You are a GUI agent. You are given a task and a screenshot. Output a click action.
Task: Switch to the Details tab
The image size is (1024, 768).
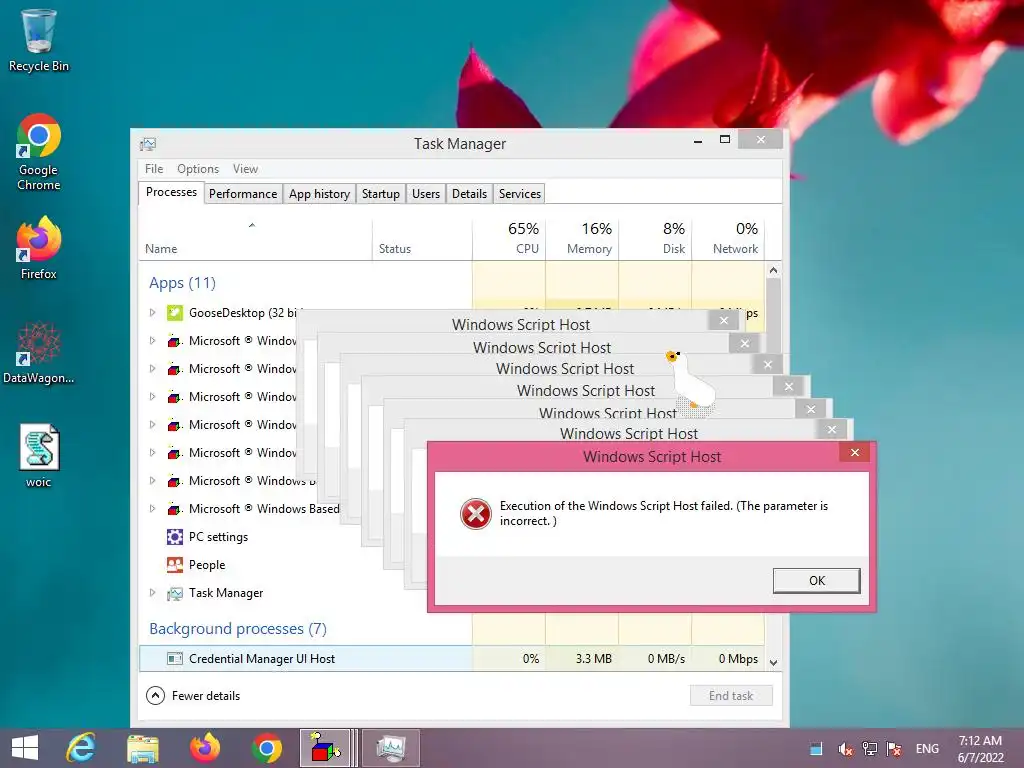tap(470, 194)
